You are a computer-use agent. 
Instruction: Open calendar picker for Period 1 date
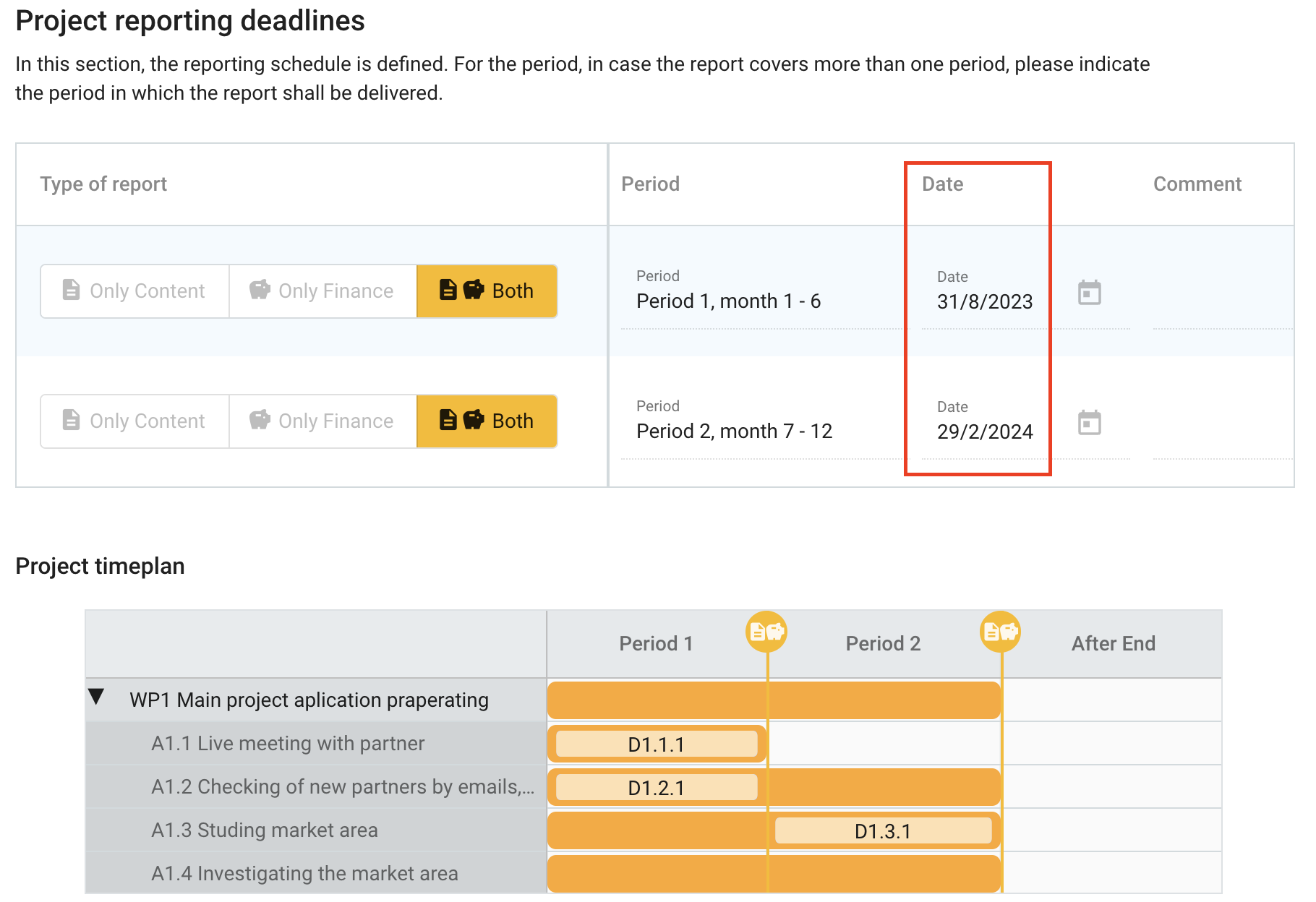click(1089, 293)
